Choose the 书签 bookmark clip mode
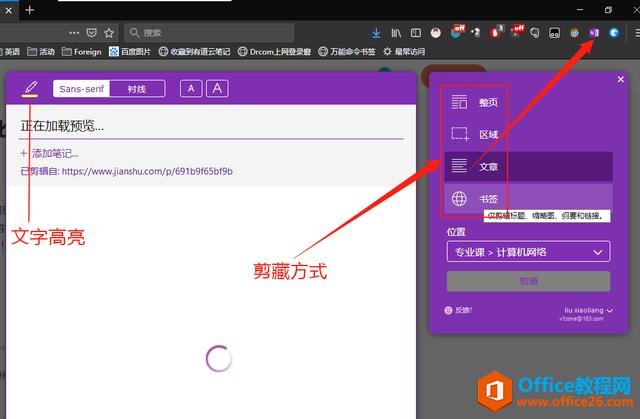This screenshot has height=419, width=640. (x=528, y=199)
